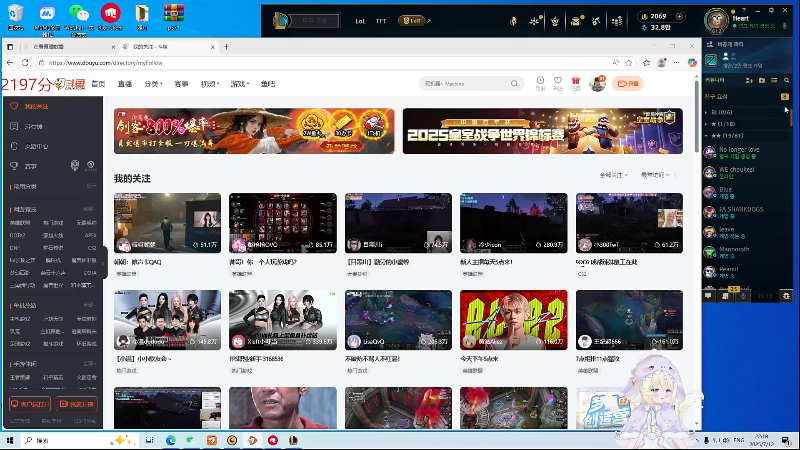Collapse the Douyu sidebar with the arrow handle
The height and width of the screenshot is (450, 800).
(x=104, y=263)
